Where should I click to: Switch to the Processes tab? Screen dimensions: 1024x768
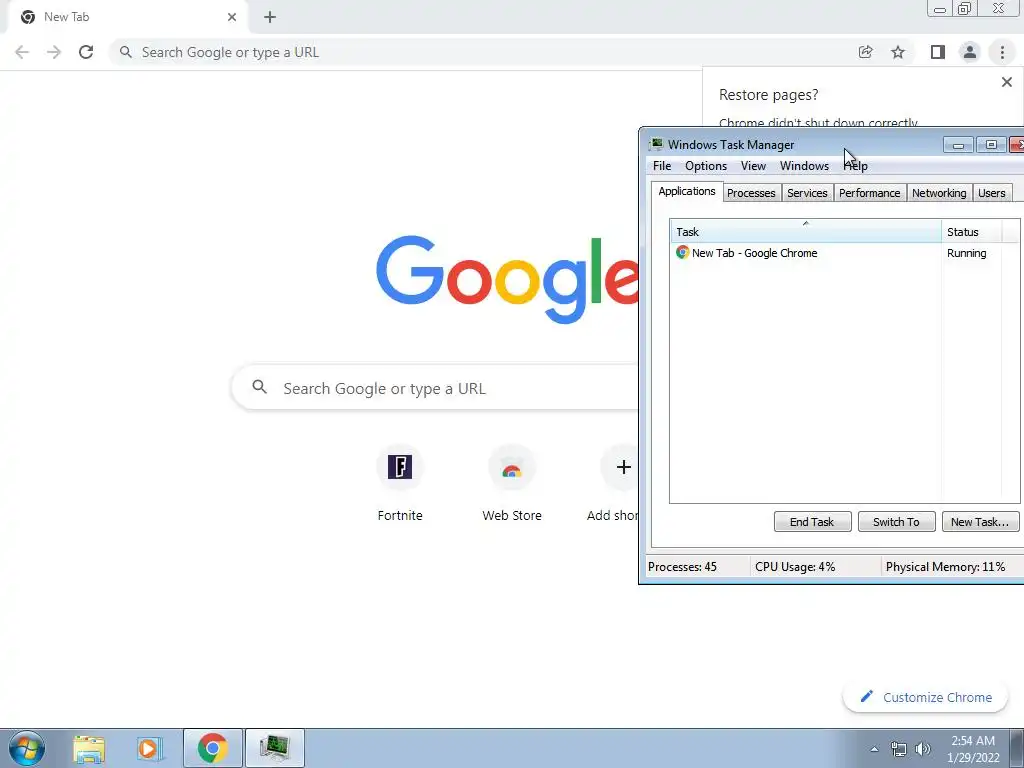pos(751,193)
